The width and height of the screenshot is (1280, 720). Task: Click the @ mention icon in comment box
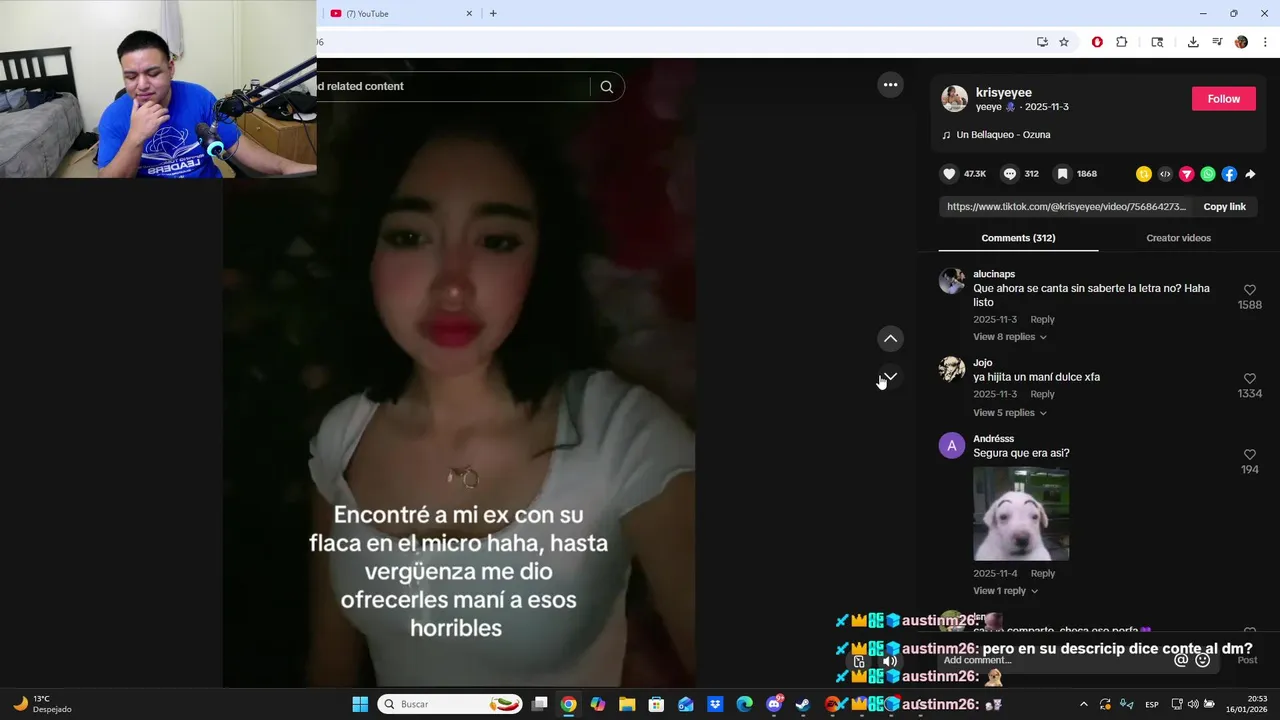click(1181, 660)
